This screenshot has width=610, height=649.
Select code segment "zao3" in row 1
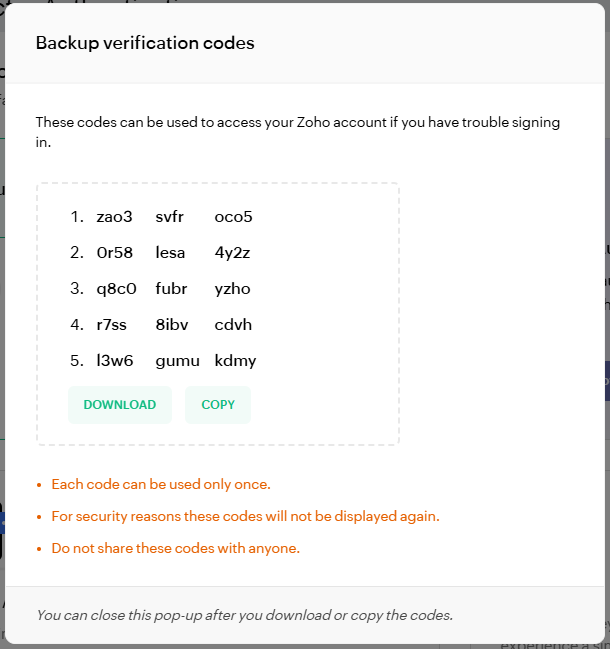(x=115, y=217)
